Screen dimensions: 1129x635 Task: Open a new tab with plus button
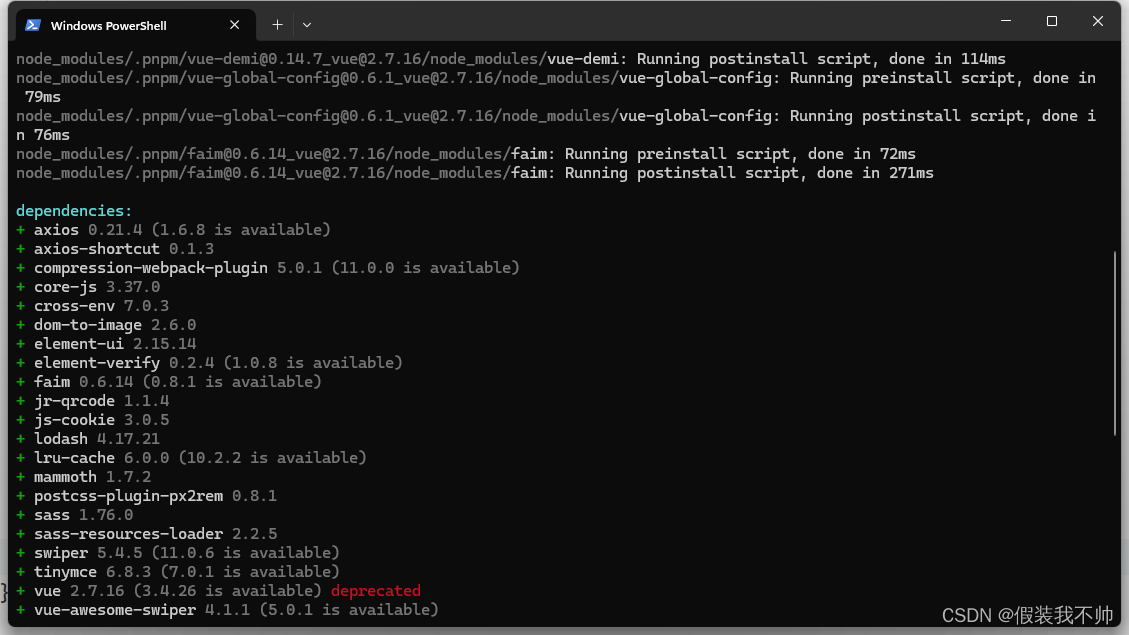coord(277,24)
